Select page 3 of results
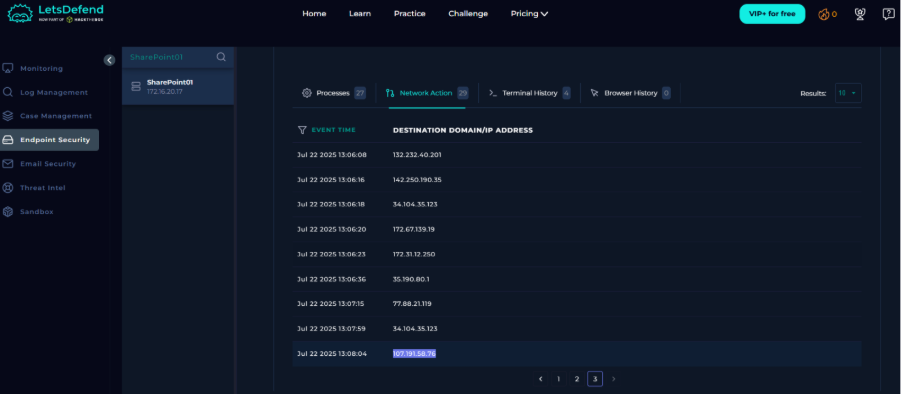 595,379
